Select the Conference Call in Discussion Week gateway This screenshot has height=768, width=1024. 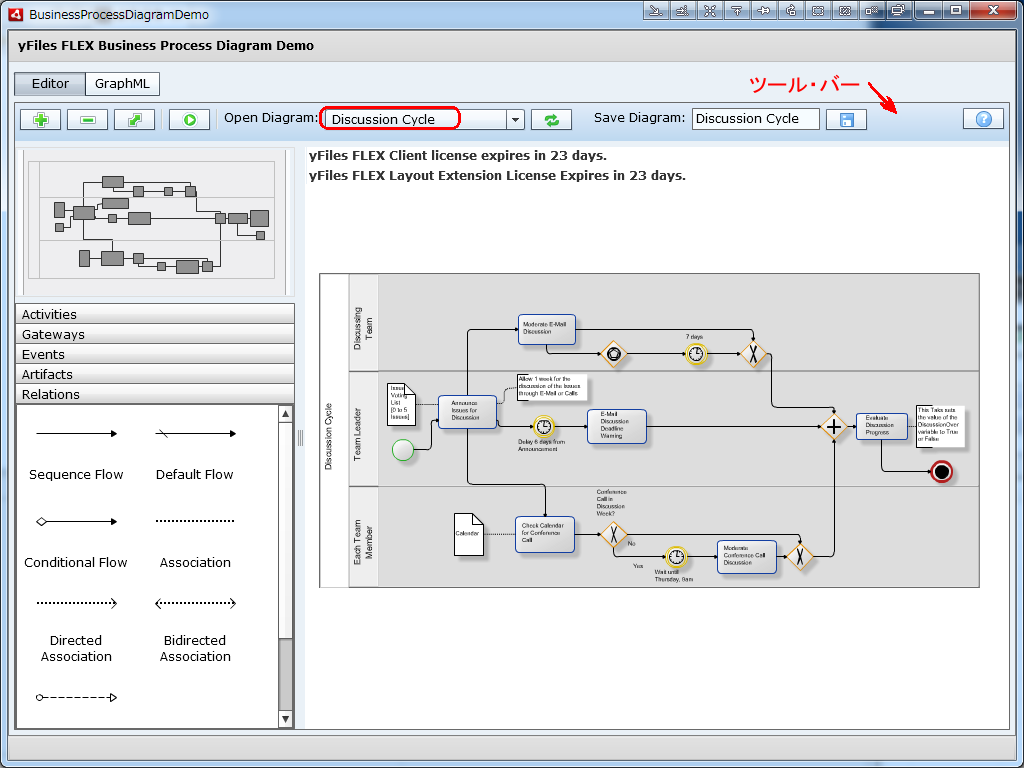pos(613,535)
